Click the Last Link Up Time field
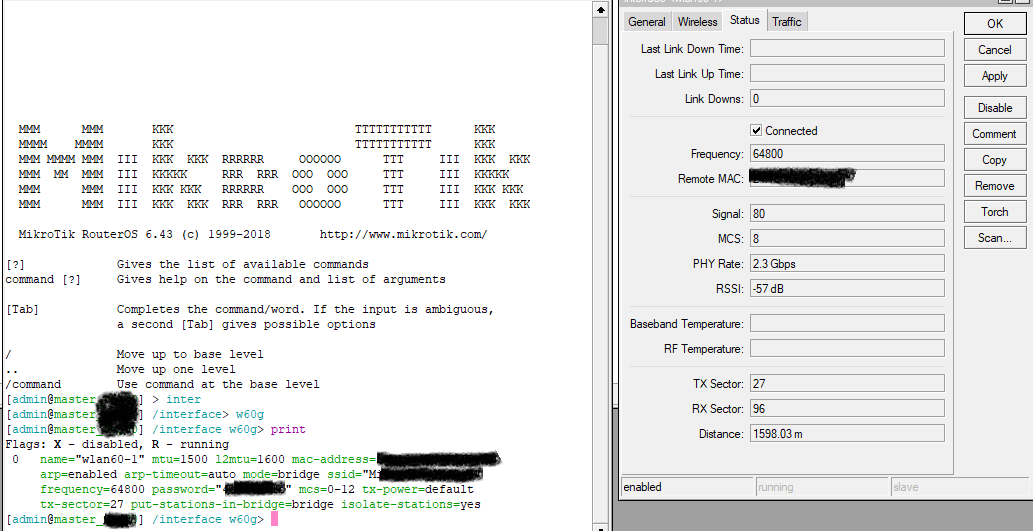The image size is (1033, 531). click(x=847, y=73)
